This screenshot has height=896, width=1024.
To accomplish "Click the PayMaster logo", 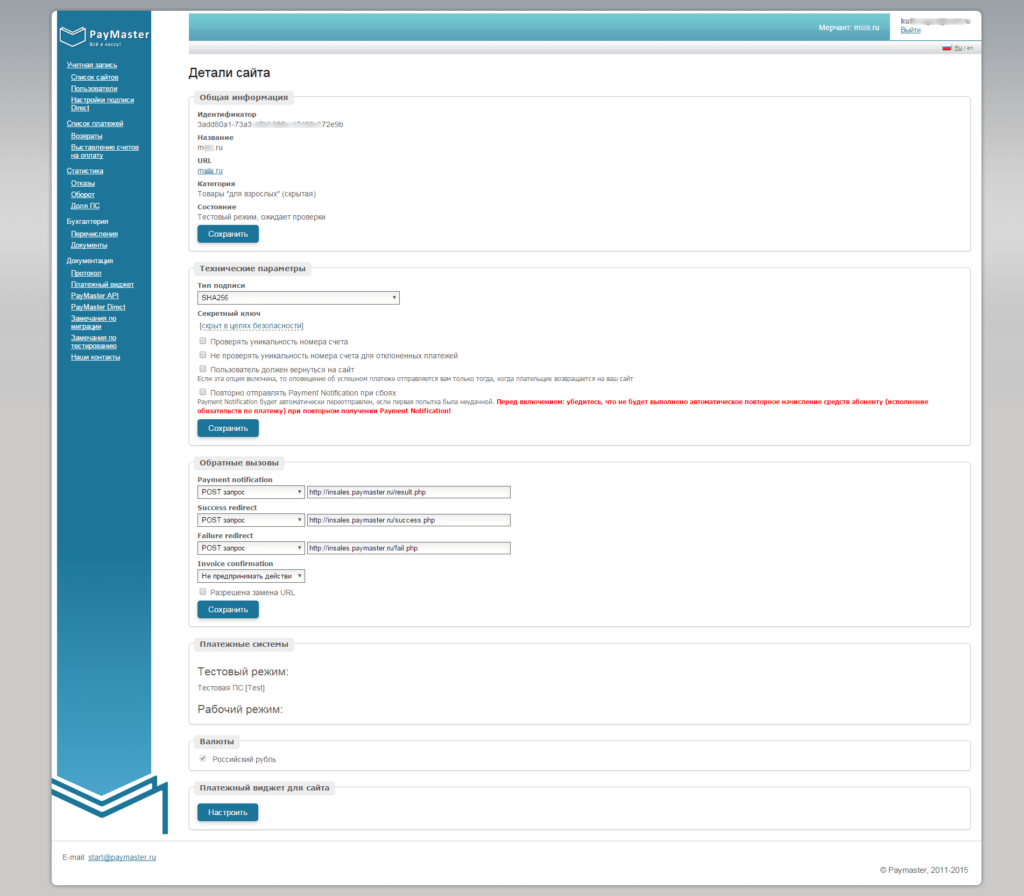I will click(x=104, y=37).
